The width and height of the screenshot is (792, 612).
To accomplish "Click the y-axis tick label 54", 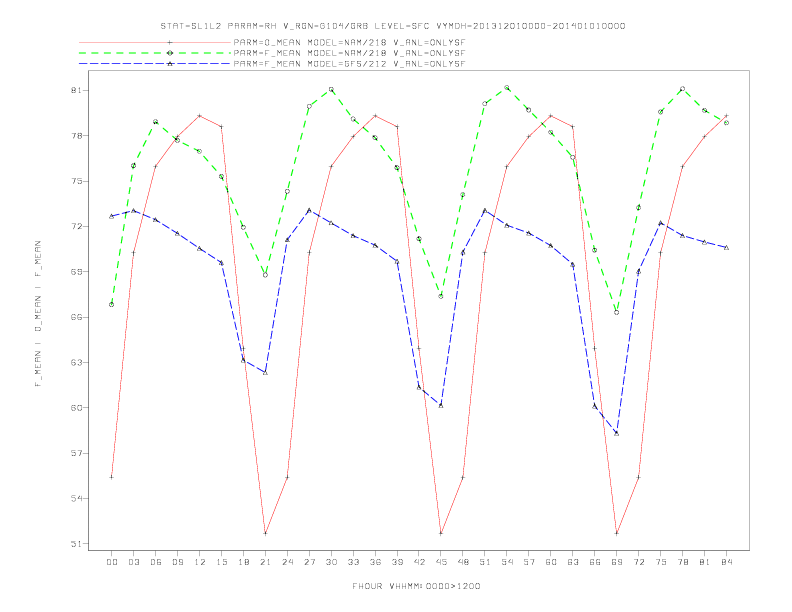I will [76, 498].
